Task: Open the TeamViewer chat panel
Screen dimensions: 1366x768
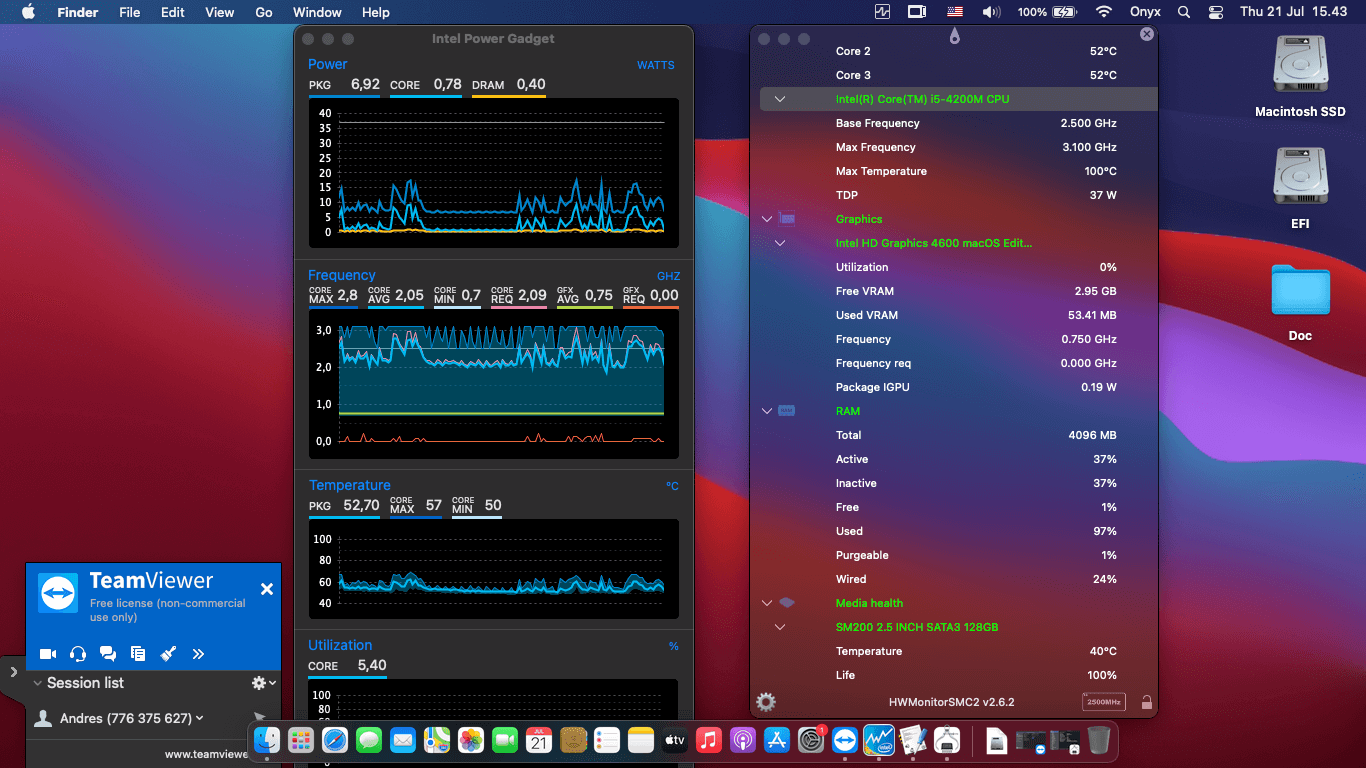Action: [x=108, y=653]
